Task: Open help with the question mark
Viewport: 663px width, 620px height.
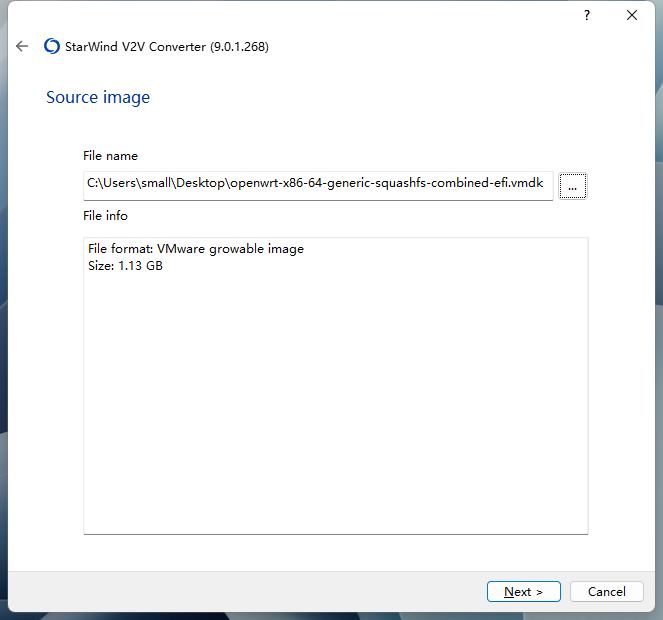Action: [587, 15]
